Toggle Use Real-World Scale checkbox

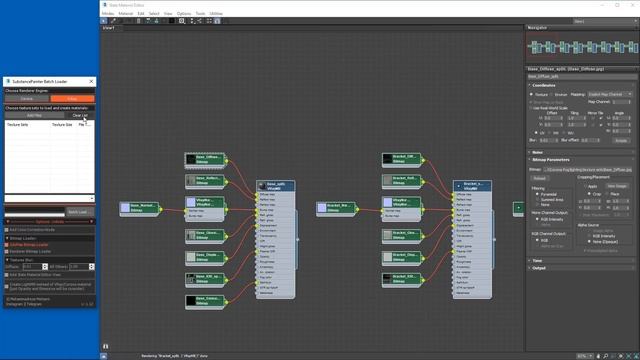531,108
